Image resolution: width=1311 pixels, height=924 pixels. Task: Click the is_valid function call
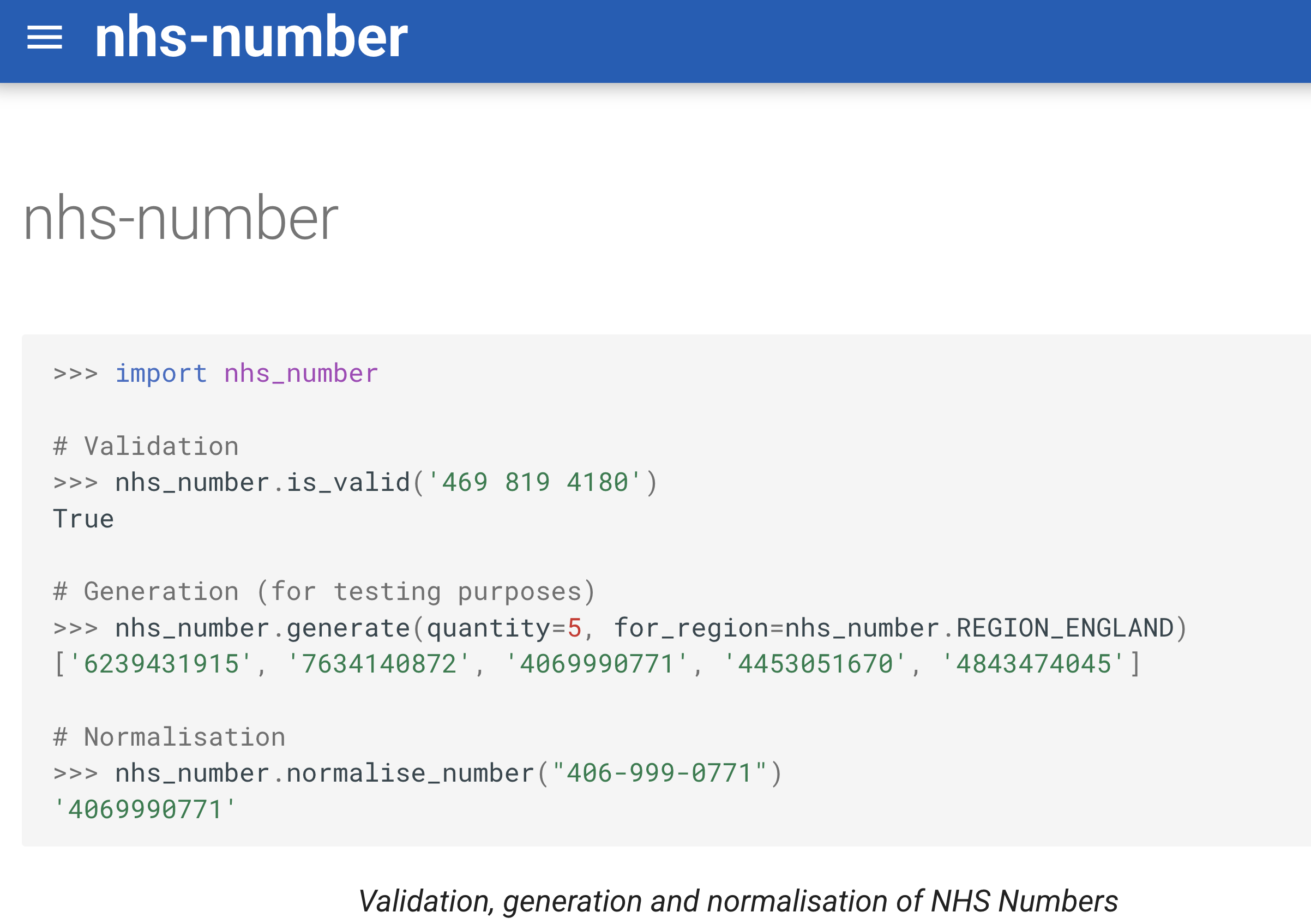(348, 483)
